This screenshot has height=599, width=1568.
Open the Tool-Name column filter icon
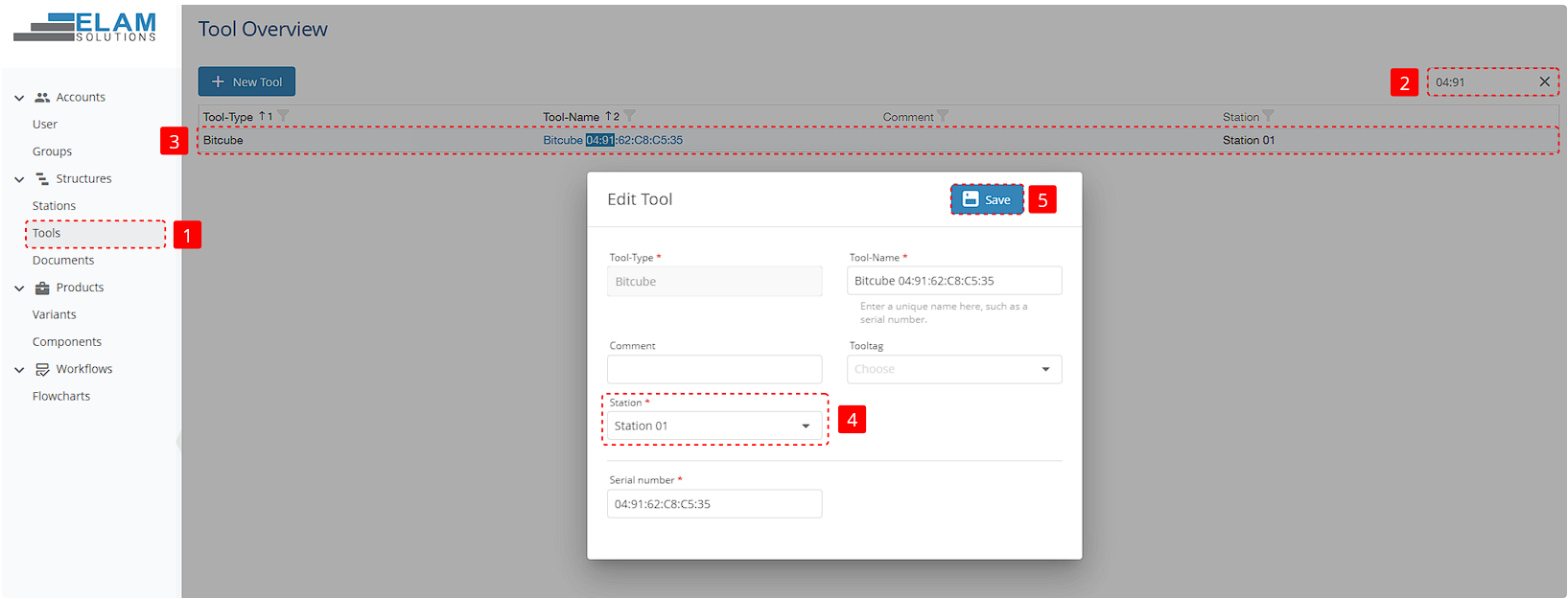(630, 117)
